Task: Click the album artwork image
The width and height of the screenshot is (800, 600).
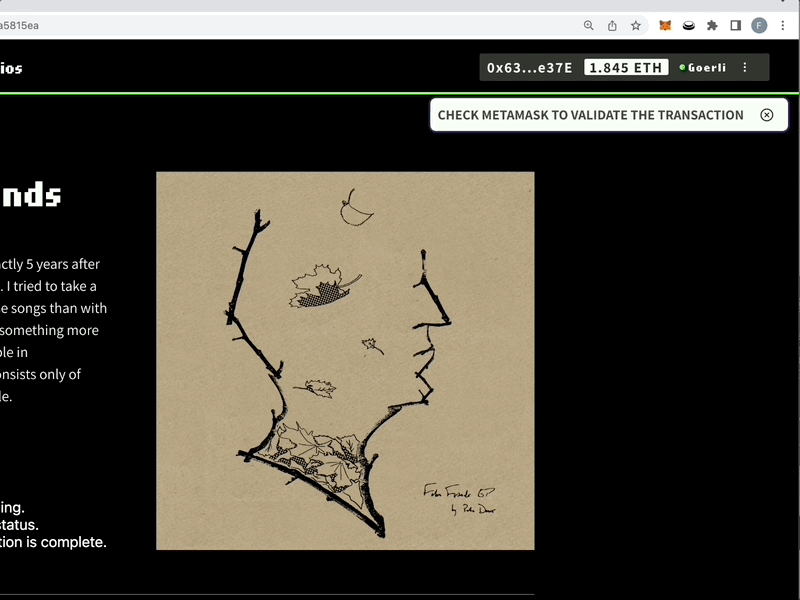Action: 345,361
